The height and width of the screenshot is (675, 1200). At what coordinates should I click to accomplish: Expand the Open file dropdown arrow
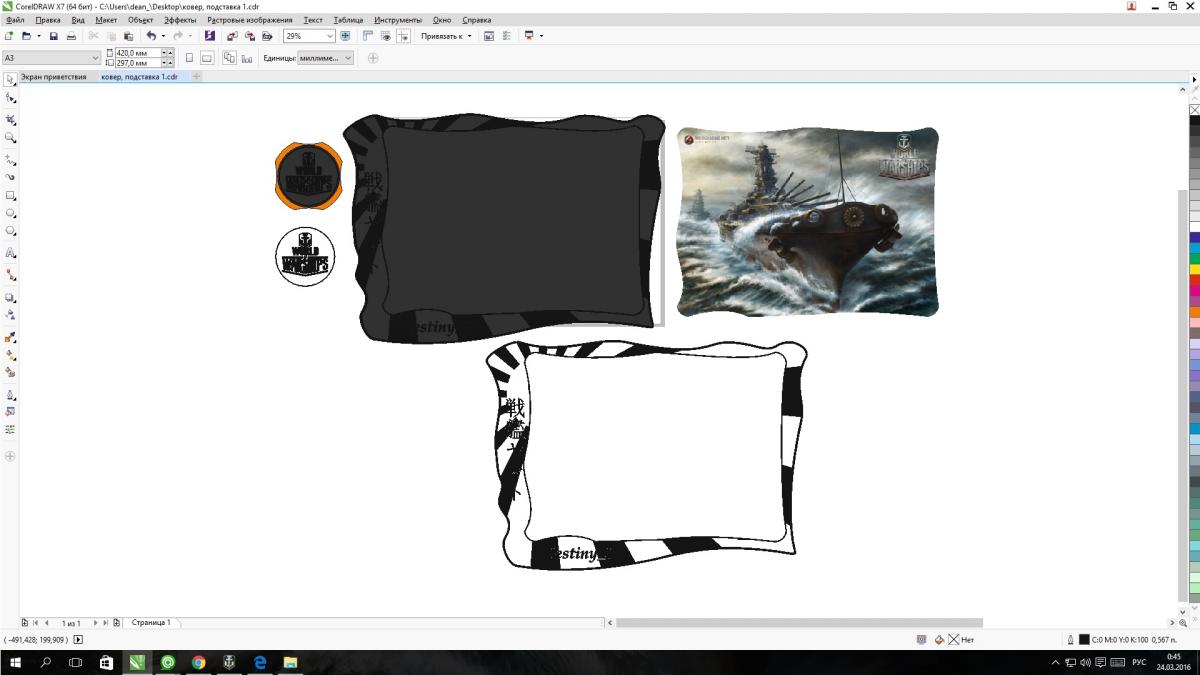pyautogui.click(x=38, y=36)
